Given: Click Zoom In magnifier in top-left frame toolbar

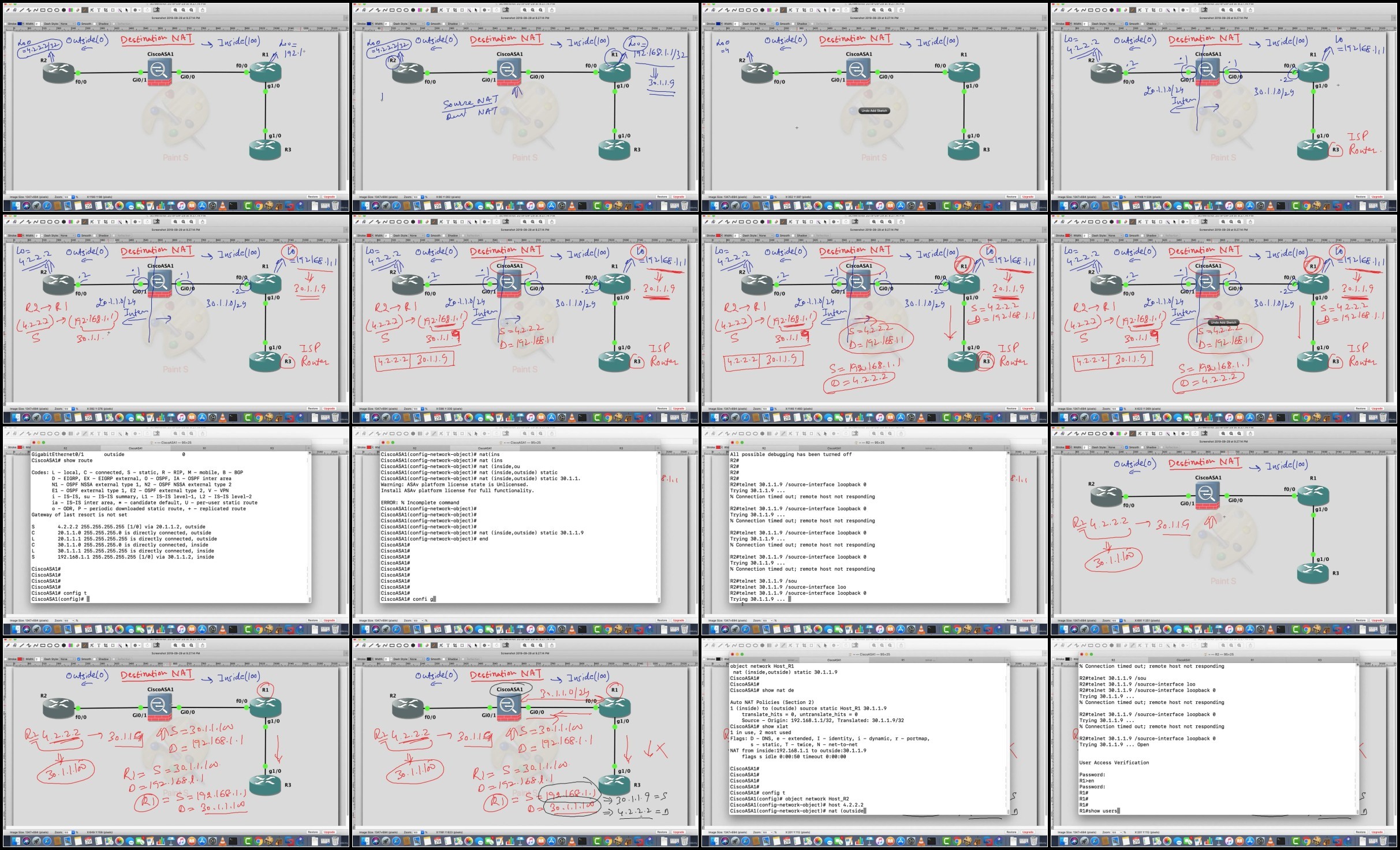Looking at the screenshot, I should point(176,10).
